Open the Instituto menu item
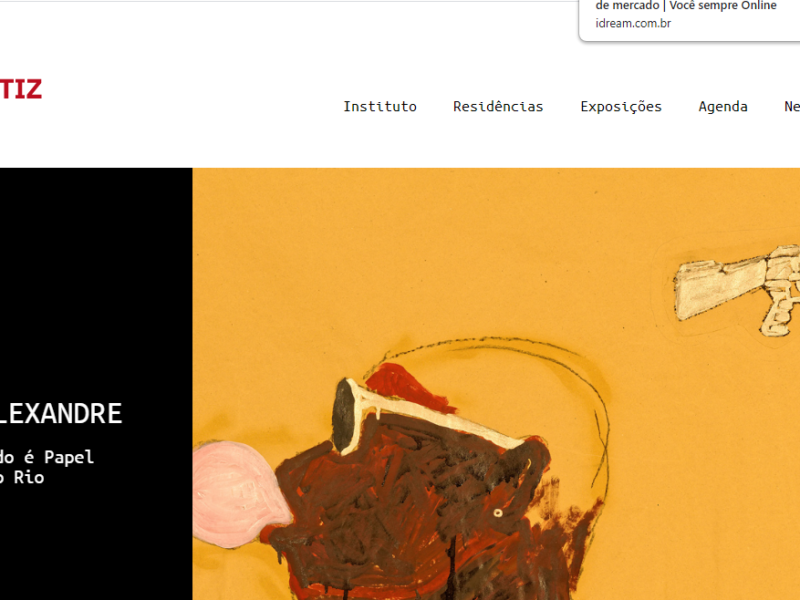The width and height of the screenshot is (800, 600). 380,107
